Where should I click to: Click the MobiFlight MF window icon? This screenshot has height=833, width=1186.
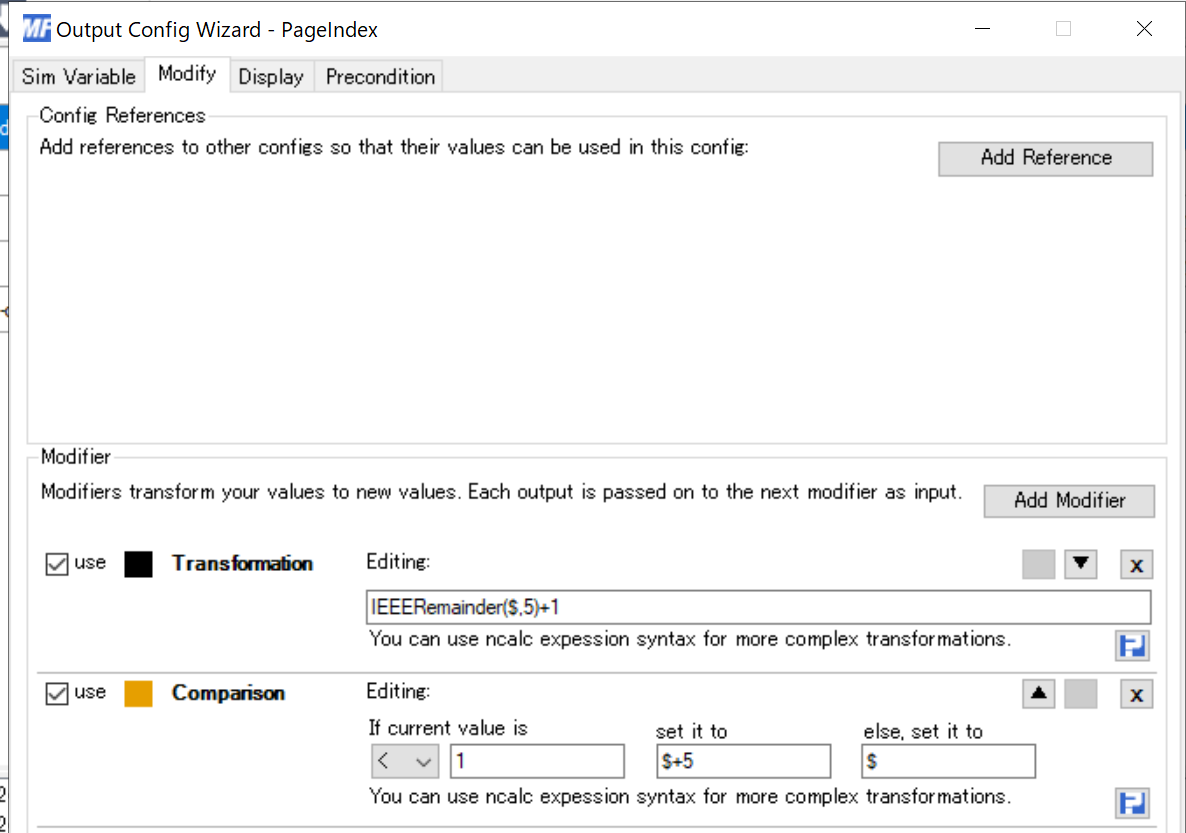[36, 29]
